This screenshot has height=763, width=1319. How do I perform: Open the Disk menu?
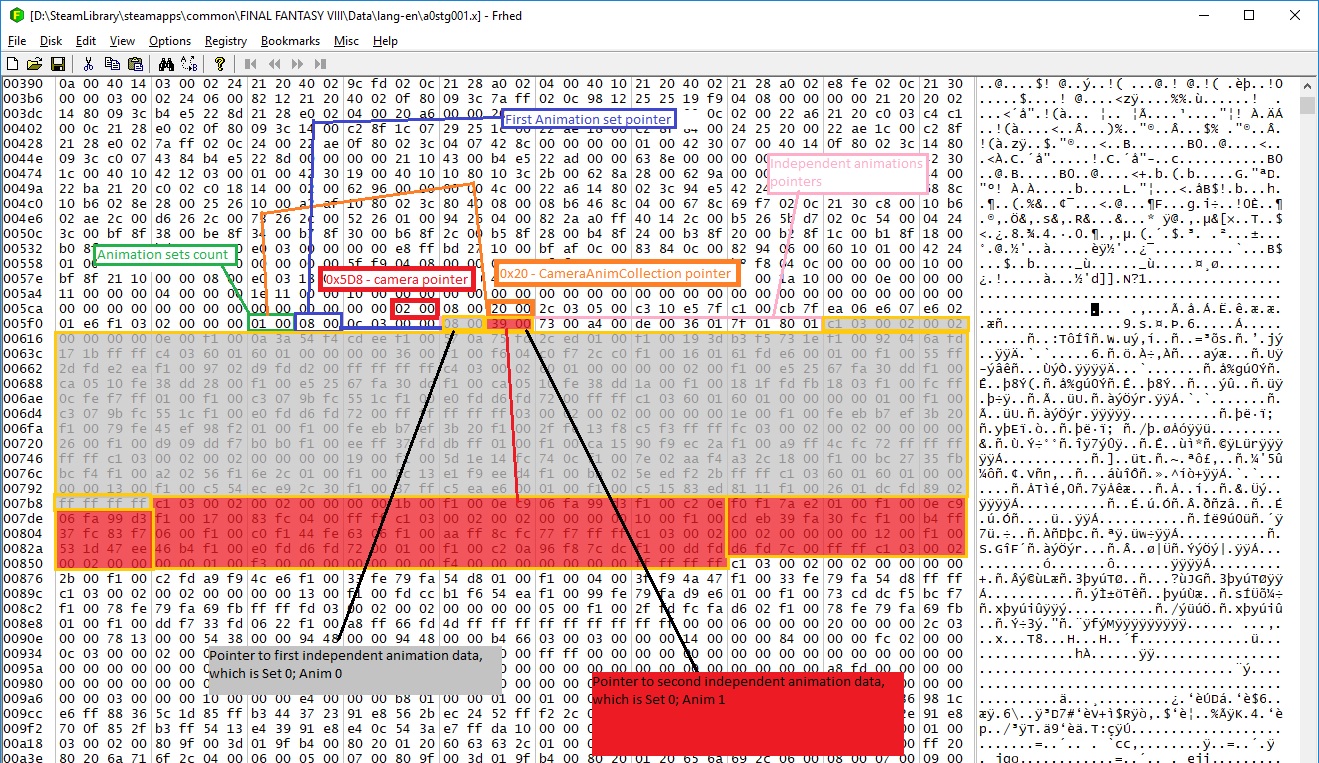(x=51, y=41)
